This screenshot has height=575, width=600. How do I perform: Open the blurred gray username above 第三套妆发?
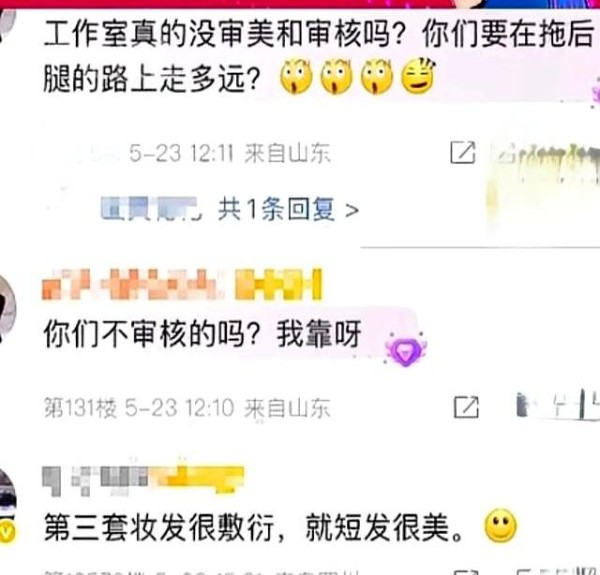[x=143, y=481]
